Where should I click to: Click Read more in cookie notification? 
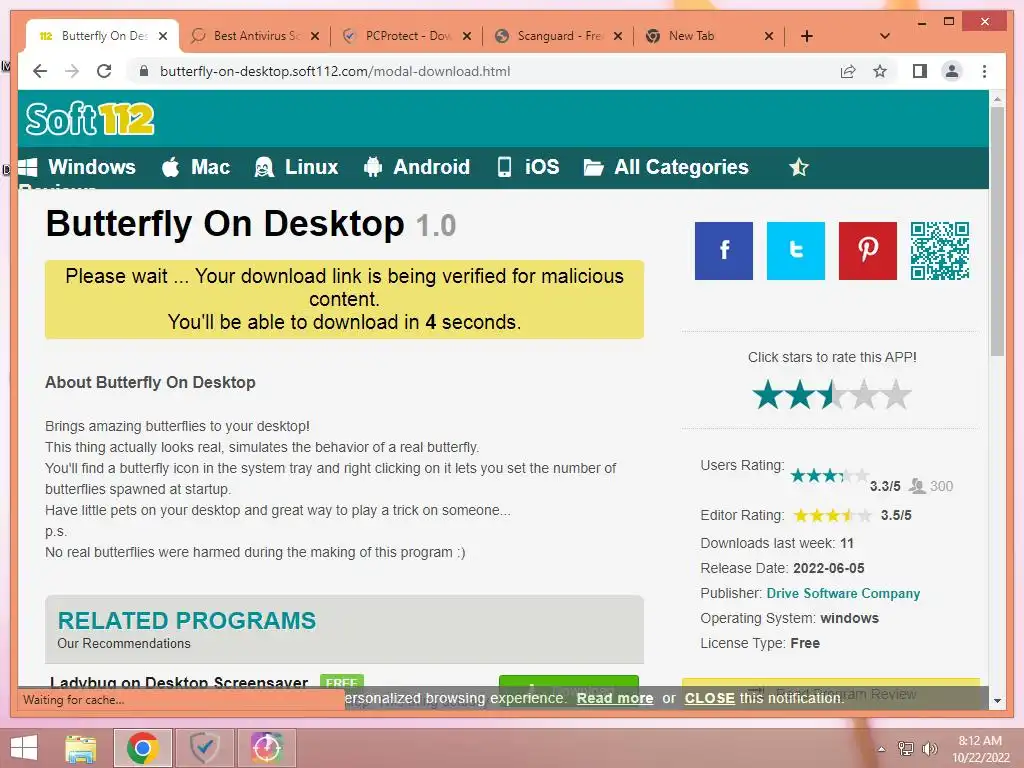(x=615, y=698)
